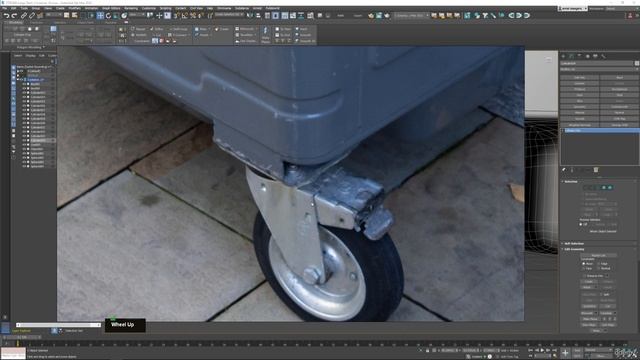Viewport: 640px width, 360px height.
Task: Open the selection filter dropdown
Action: [x=53, y=15]
